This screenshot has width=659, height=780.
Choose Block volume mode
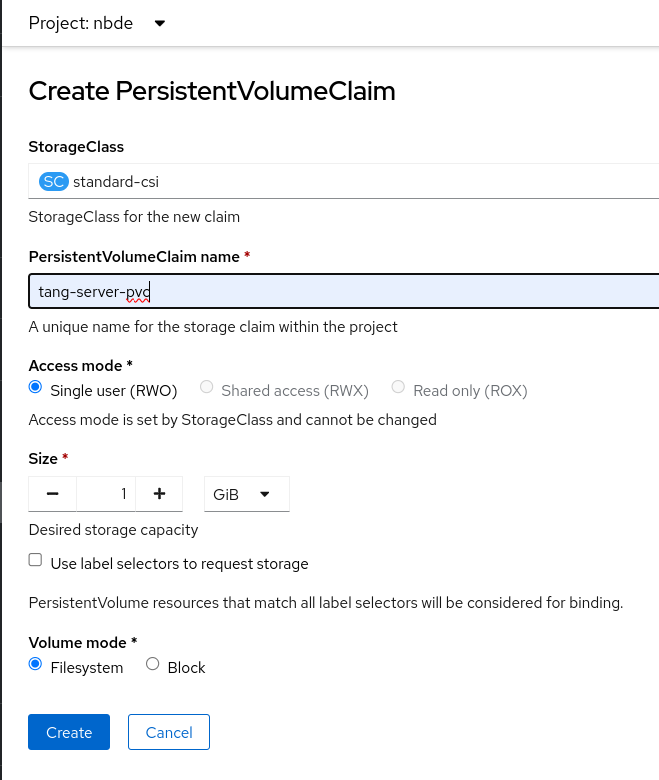coord(153,665)
